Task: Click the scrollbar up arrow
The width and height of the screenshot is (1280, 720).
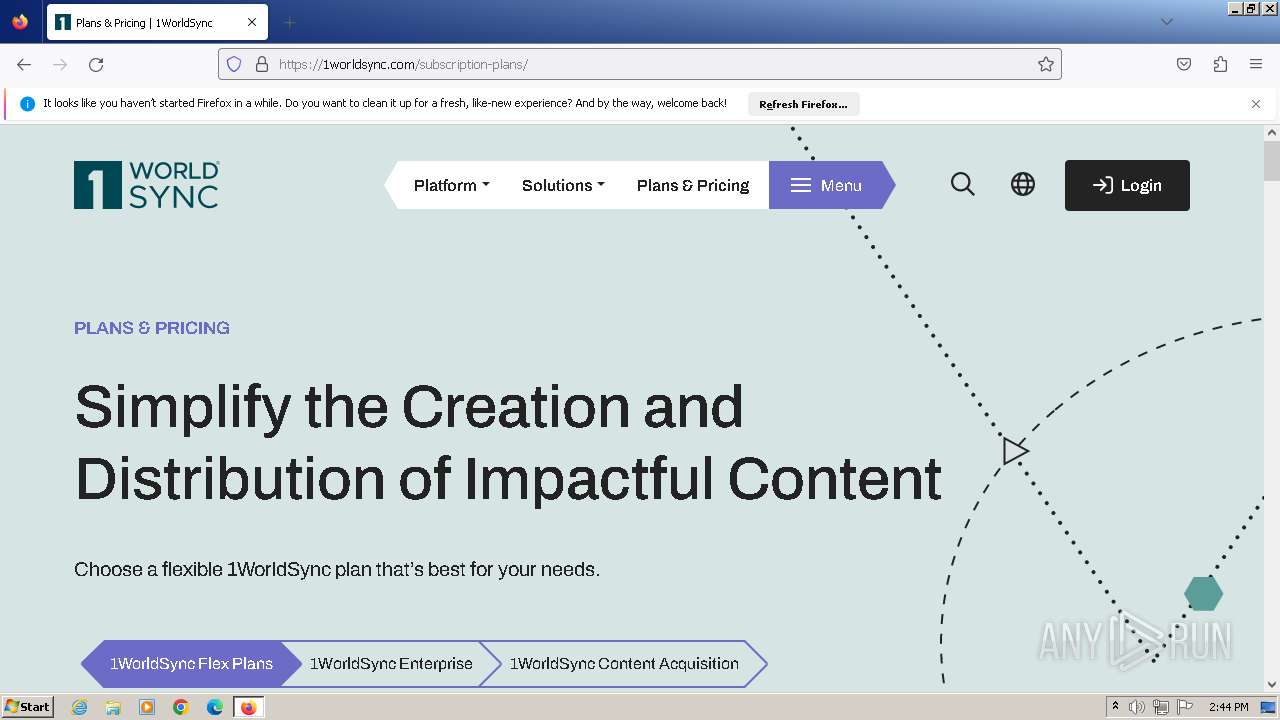Action: click(x=1272, y=132)
